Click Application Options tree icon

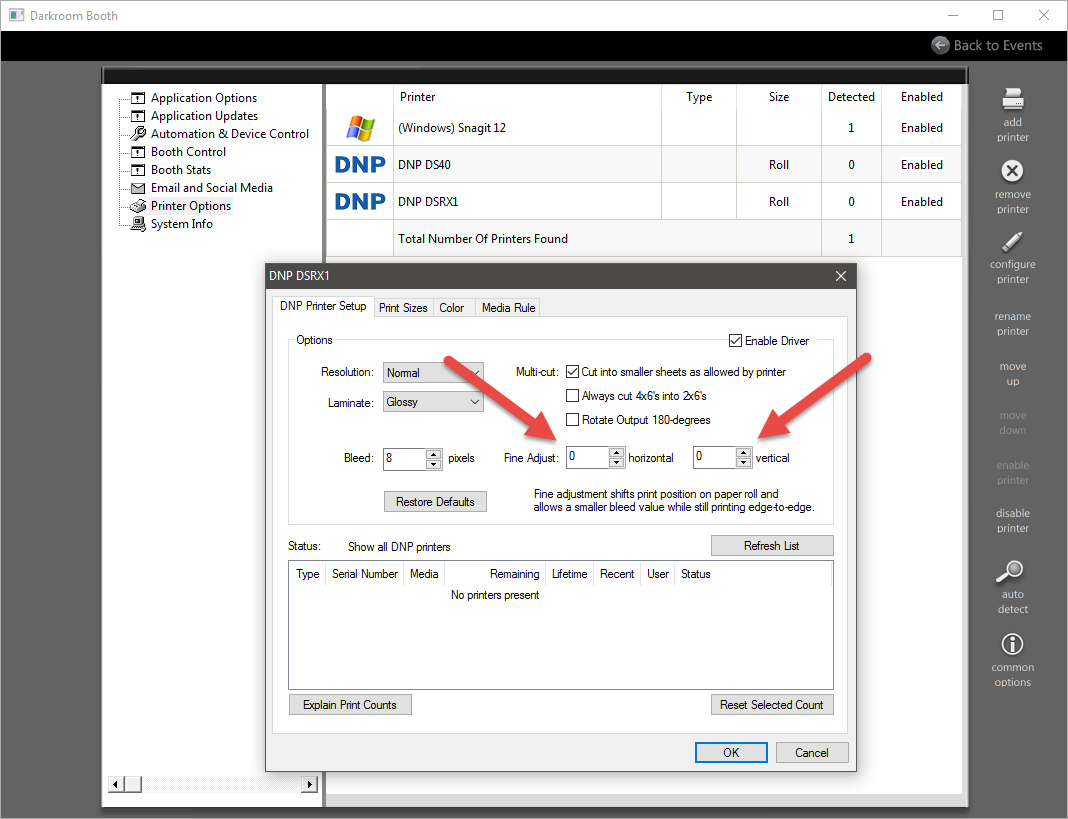pos(138,97)
